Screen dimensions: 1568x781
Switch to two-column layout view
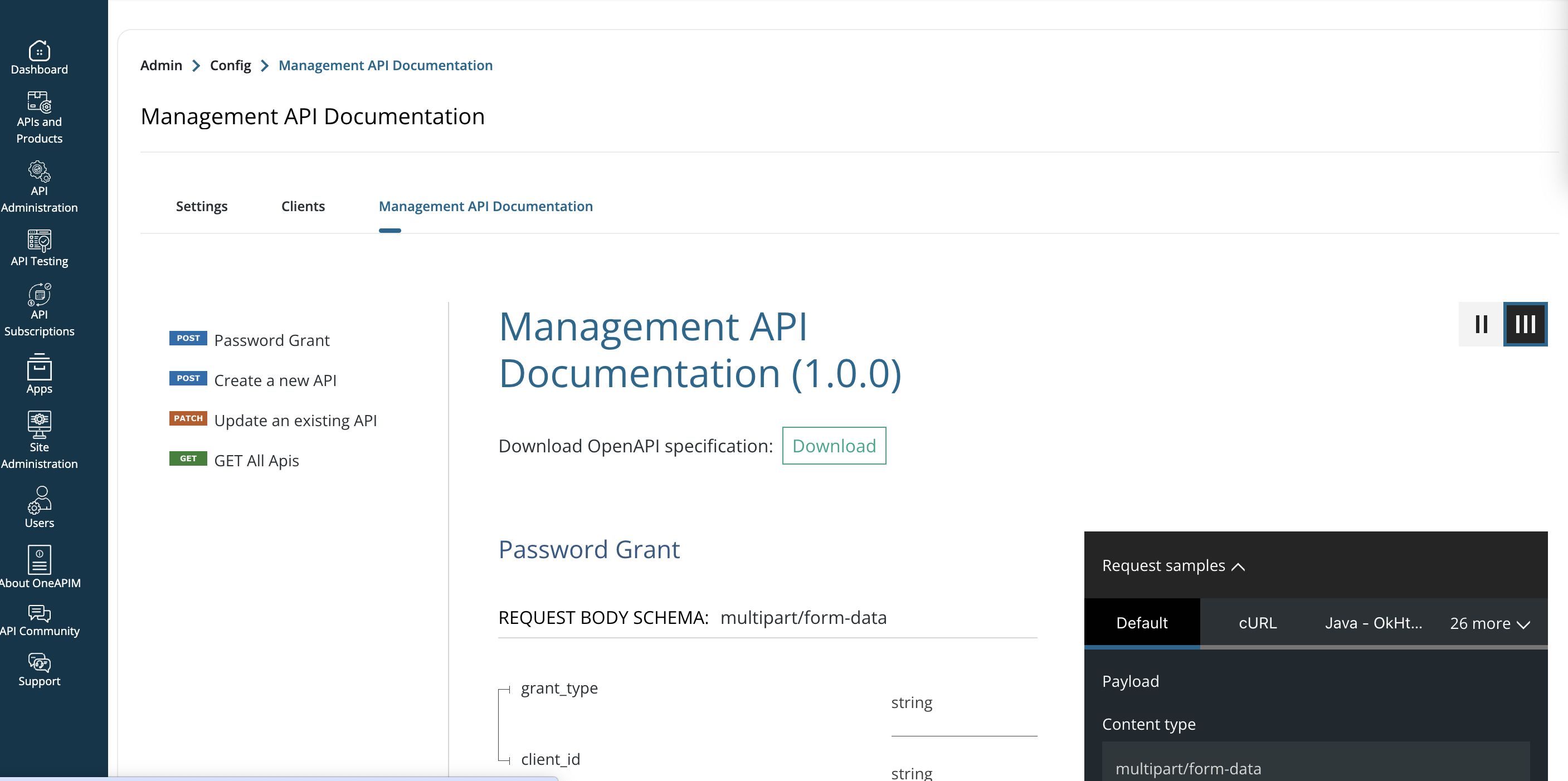coord(1481,324)
